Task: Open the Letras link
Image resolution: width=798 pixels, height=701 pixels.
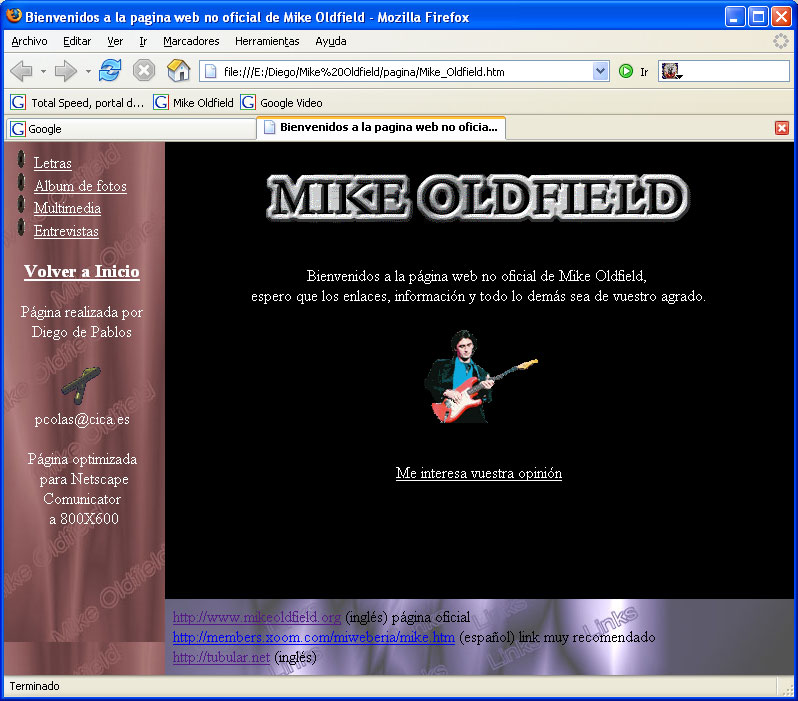Action: 52,163
